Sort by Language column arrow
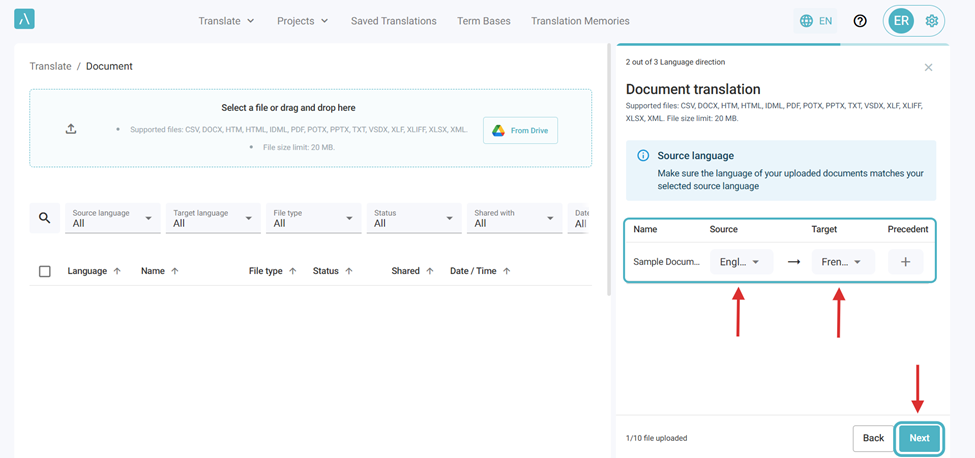The width and height of the screenshot is (975, 458). click(x=117, y=271)
